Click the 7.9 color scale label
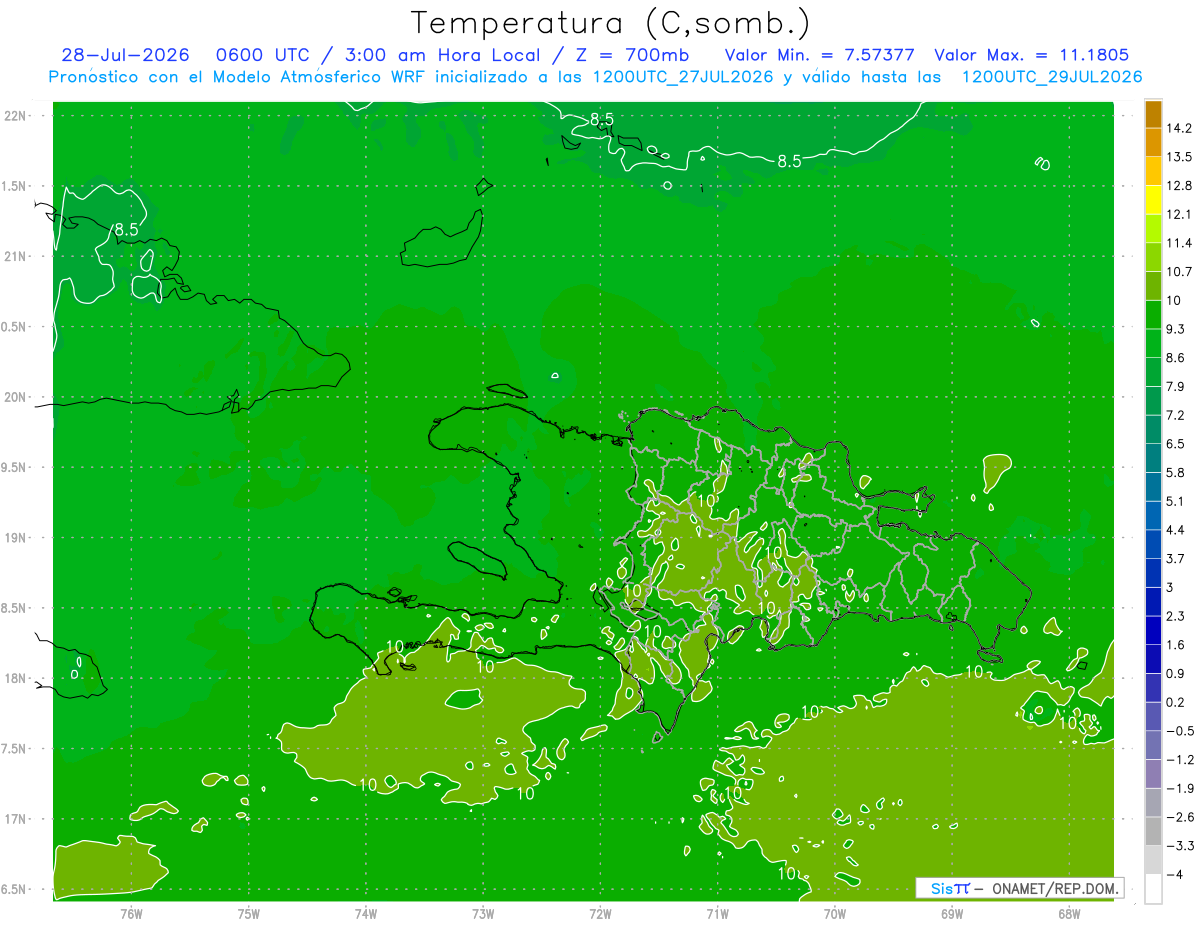Viewport: 1200px width, 927px height. coord(1176,386)
